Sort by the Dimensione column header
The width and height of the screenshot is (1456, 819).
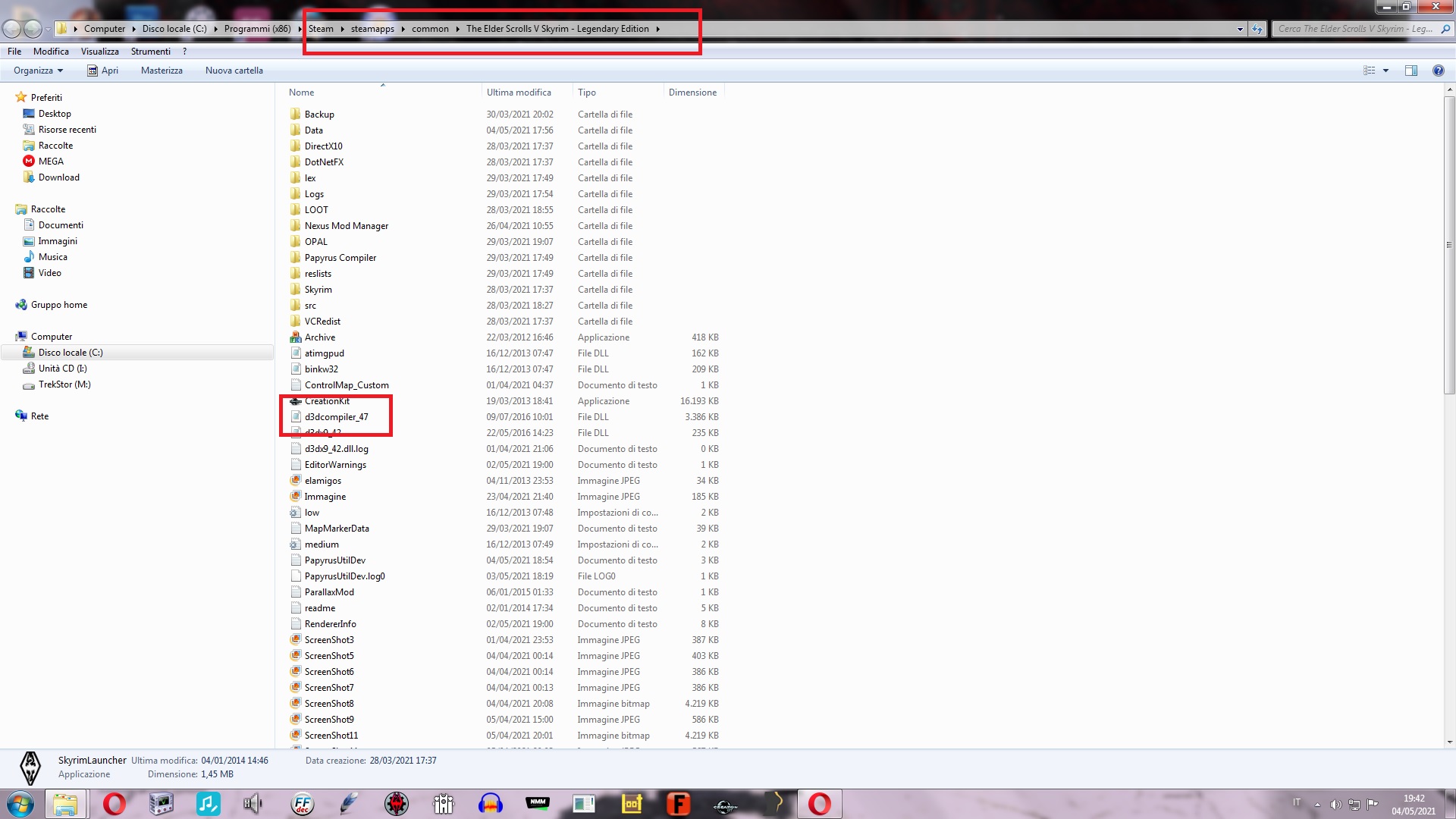(693, 92)
